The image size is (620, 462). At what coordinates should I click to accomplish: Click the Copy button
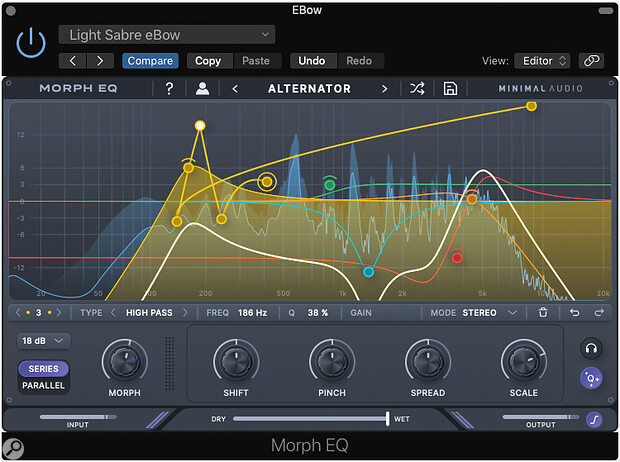[x=208, y=61]
